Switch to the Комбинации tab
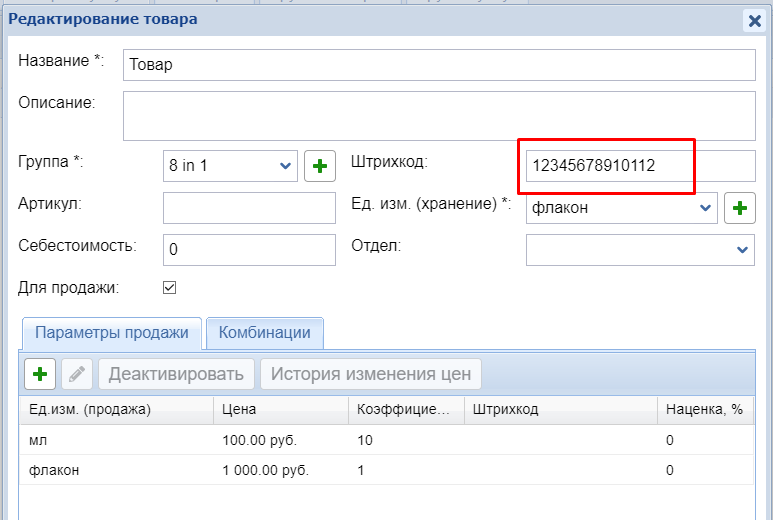 coord(265,333)
